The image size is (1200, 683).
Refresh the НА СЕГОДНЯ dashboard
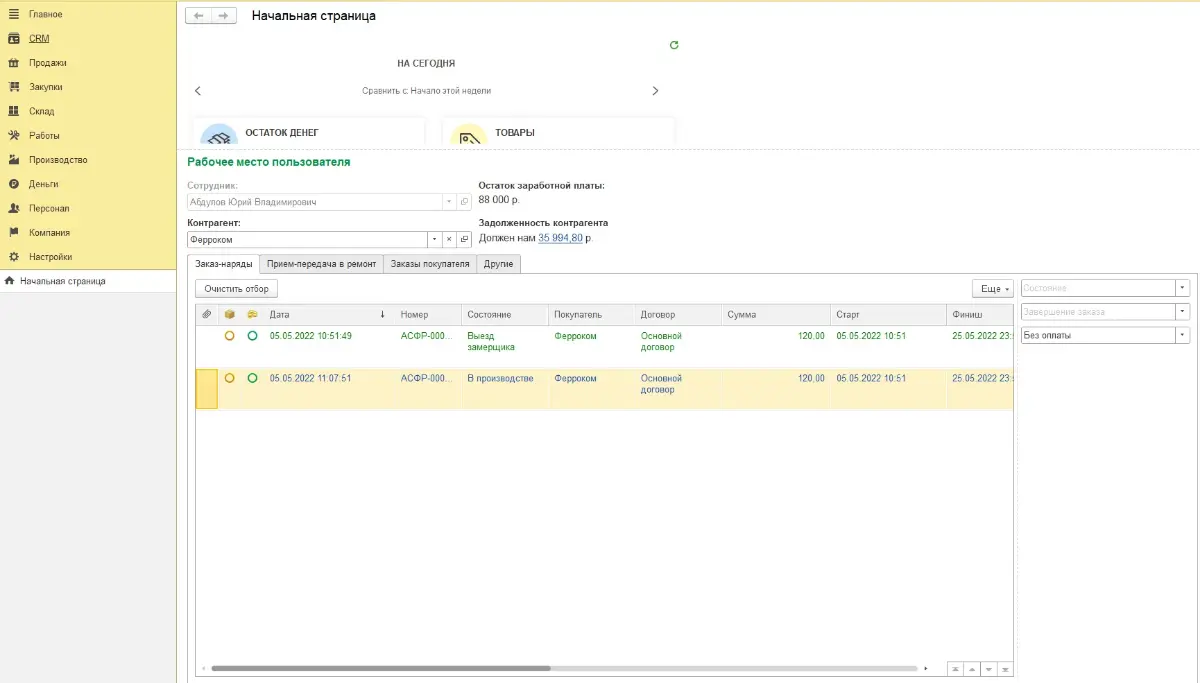pyautogui.click(x=674, y=45)
